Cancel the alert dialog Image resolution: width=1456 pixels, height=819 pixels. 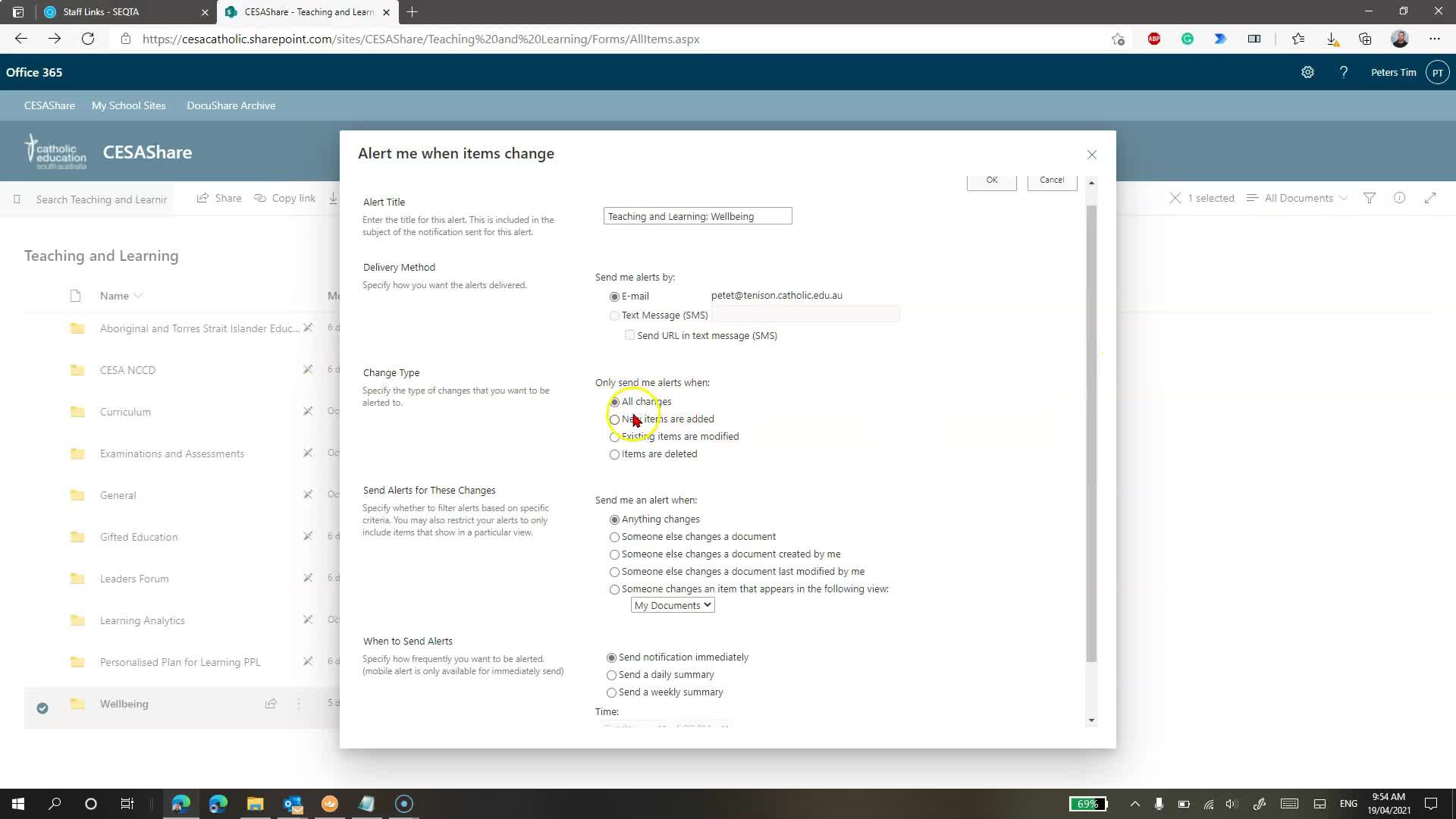pos(1052,180)
